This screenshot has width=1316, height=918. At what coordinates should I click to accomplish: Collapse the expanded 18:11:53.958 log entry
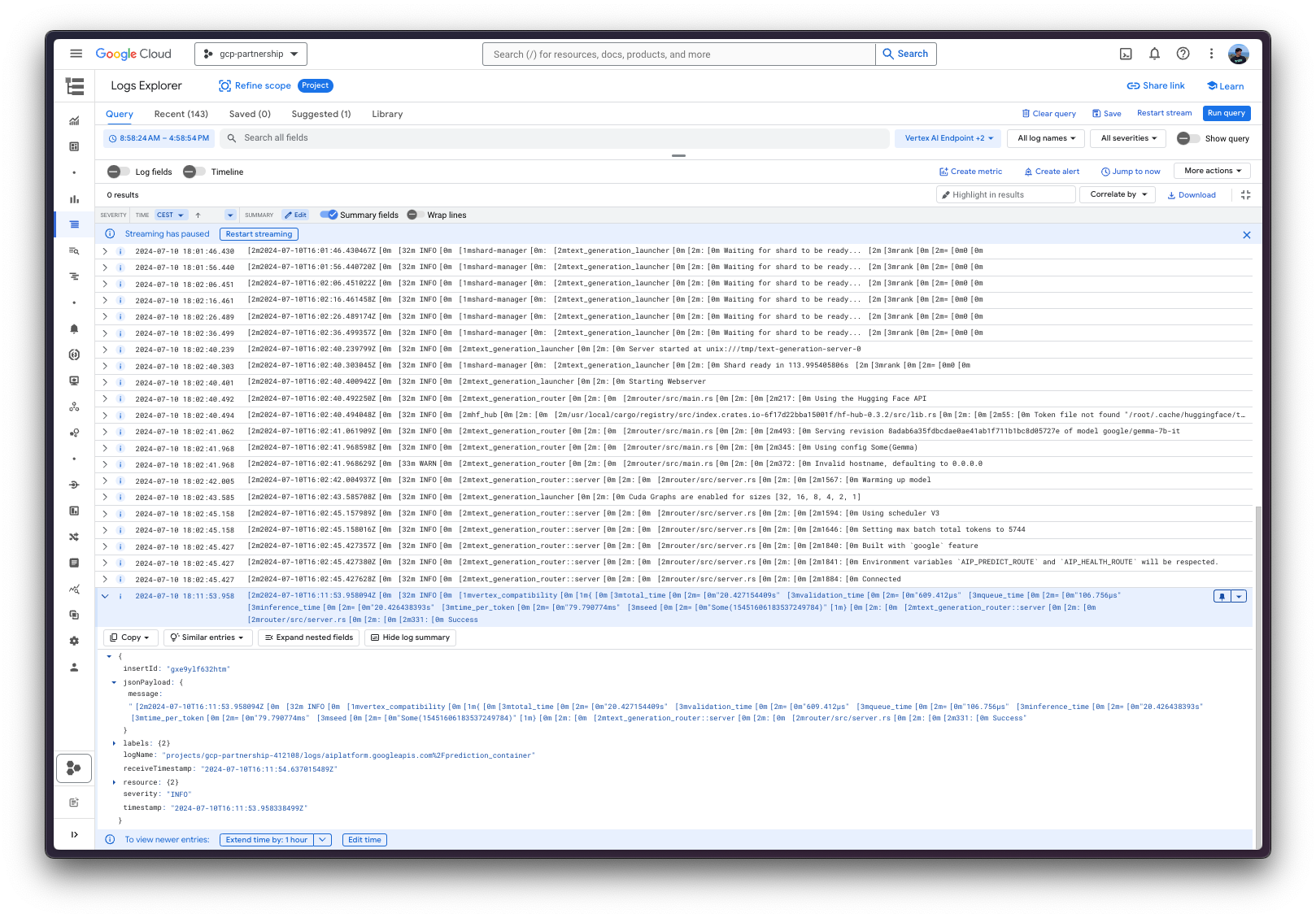pyautogui.click(x=105, y=596)
